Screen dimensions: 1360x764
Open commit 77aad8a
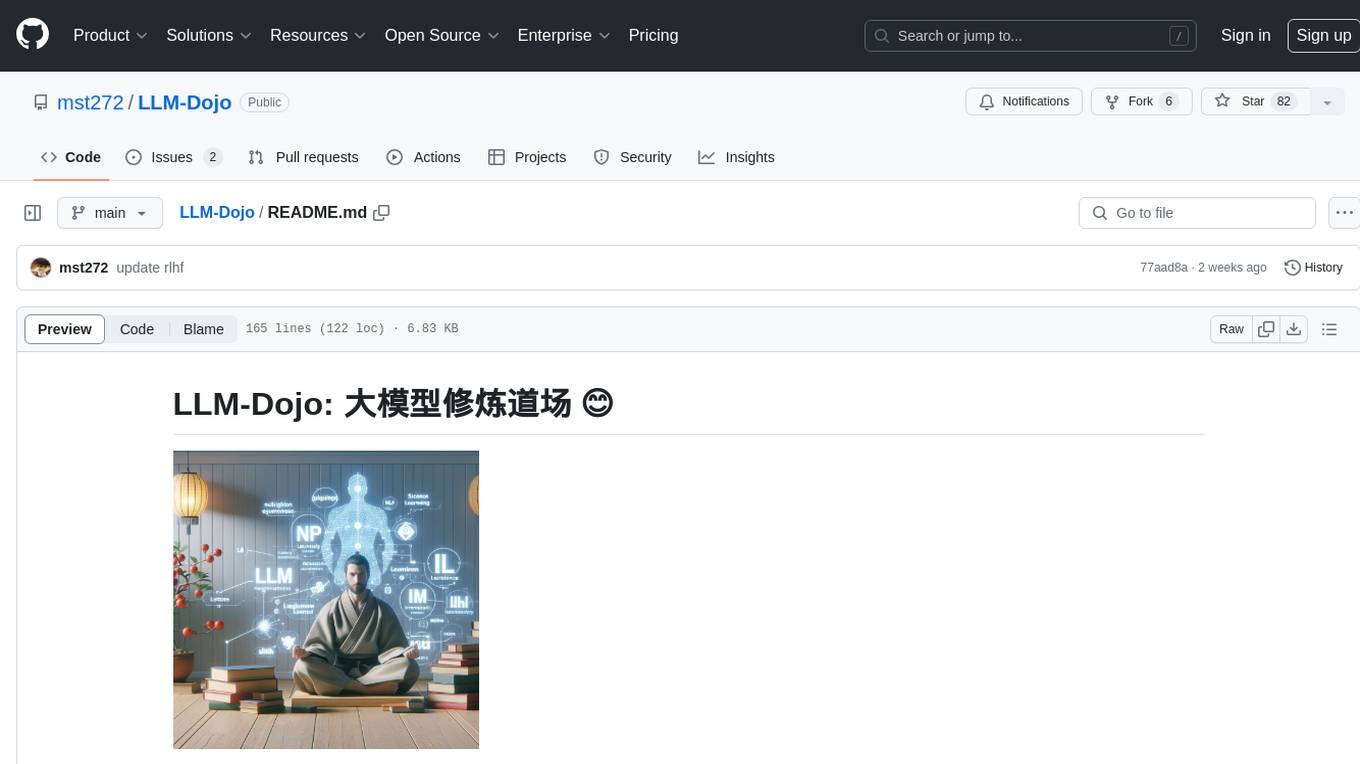(1163, 268)
